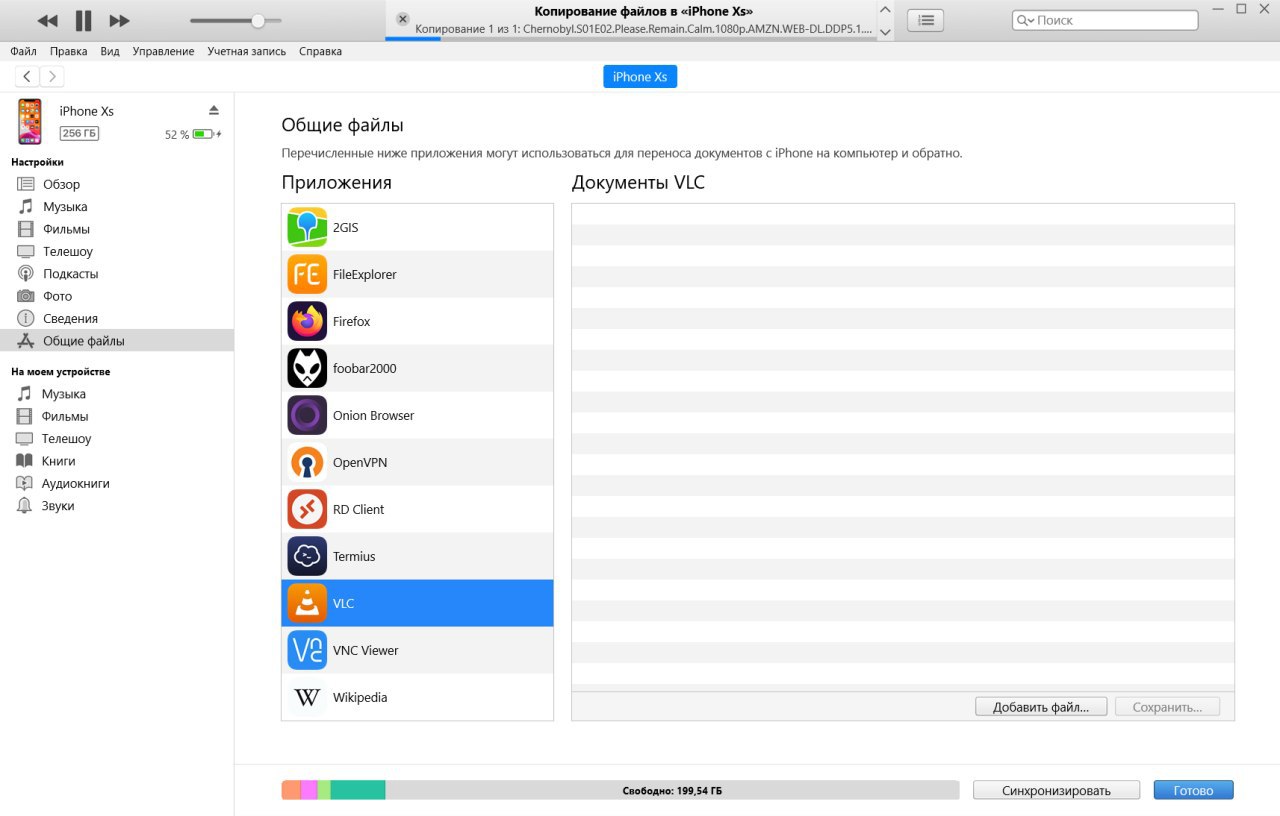
Task: Select the RD Client app icon
Action: (x=307, y=509)
